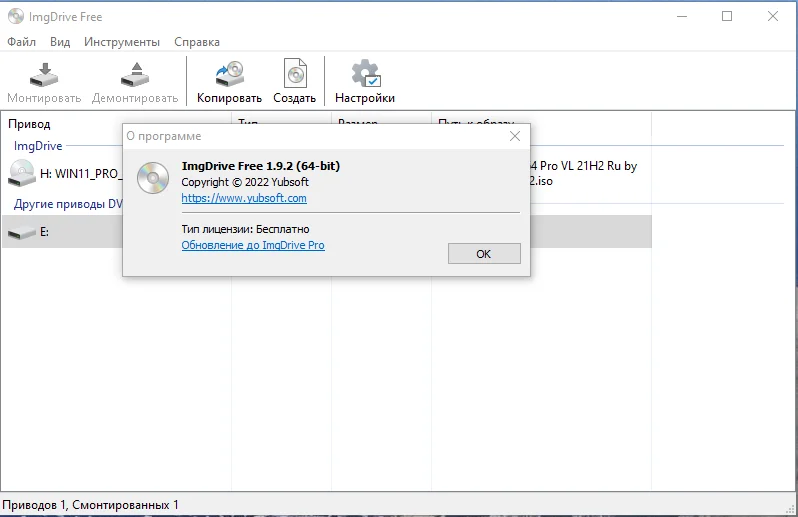Click the Привод column header
Screen dimensions: 798x517
pos(29,124)
